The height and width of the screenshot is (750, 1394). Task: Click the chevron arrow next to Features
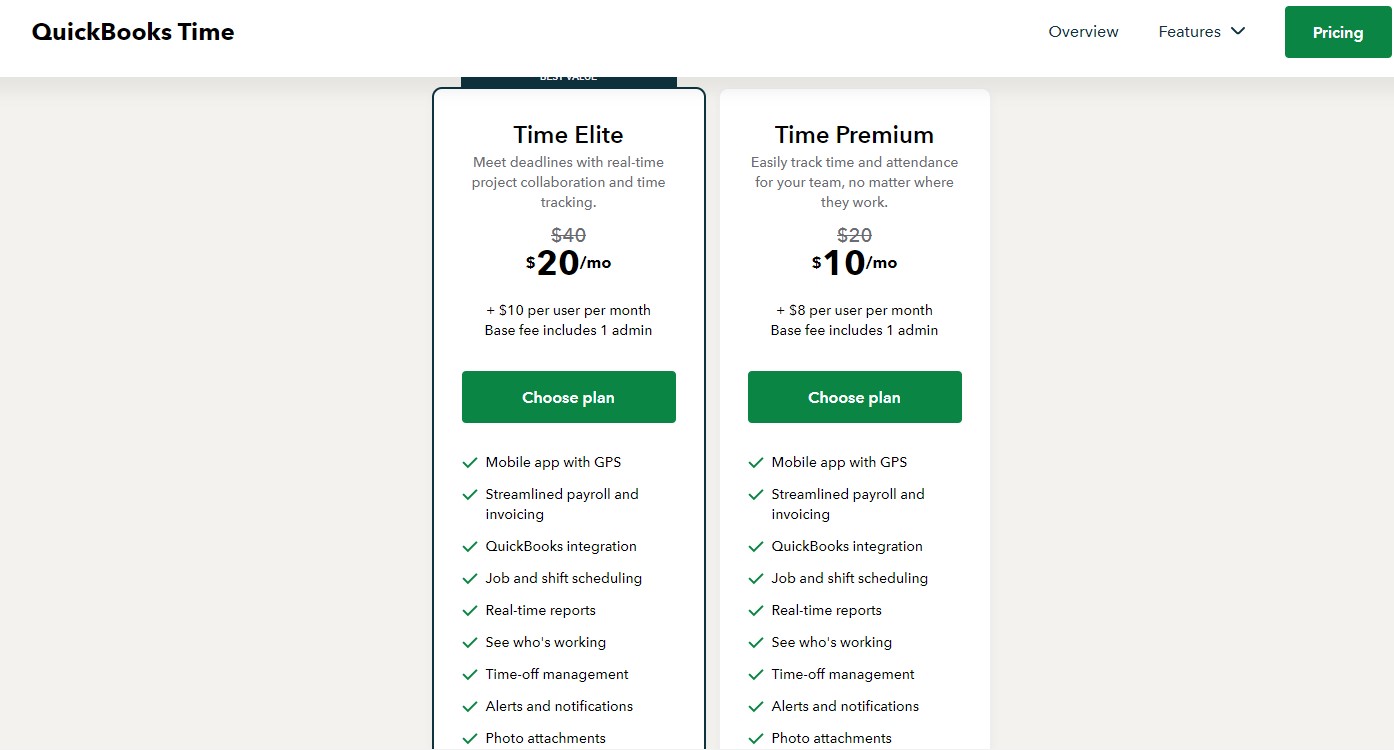1237,31
